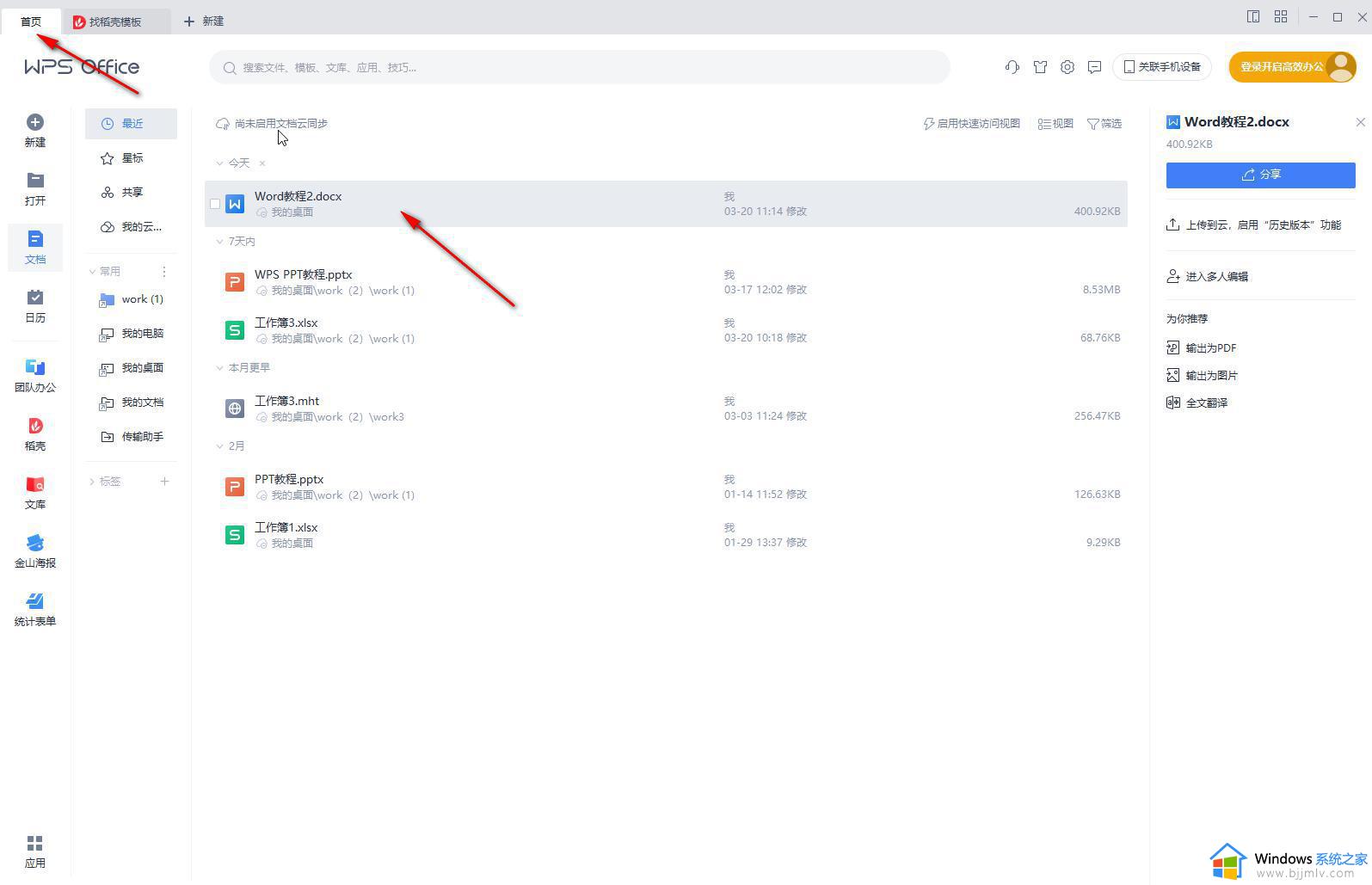The image size is (1372, 885).
Task: Tick the checkbox beside Word教程2.docx
Action: pos(215,204)
